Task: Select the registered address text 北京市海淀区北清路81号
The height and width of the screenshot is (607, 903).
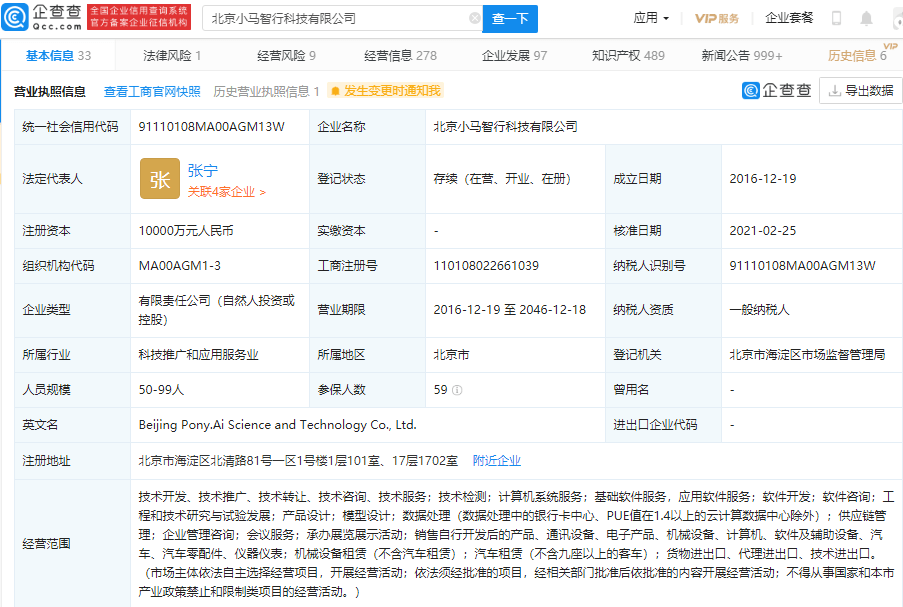Action: point(298,461)
